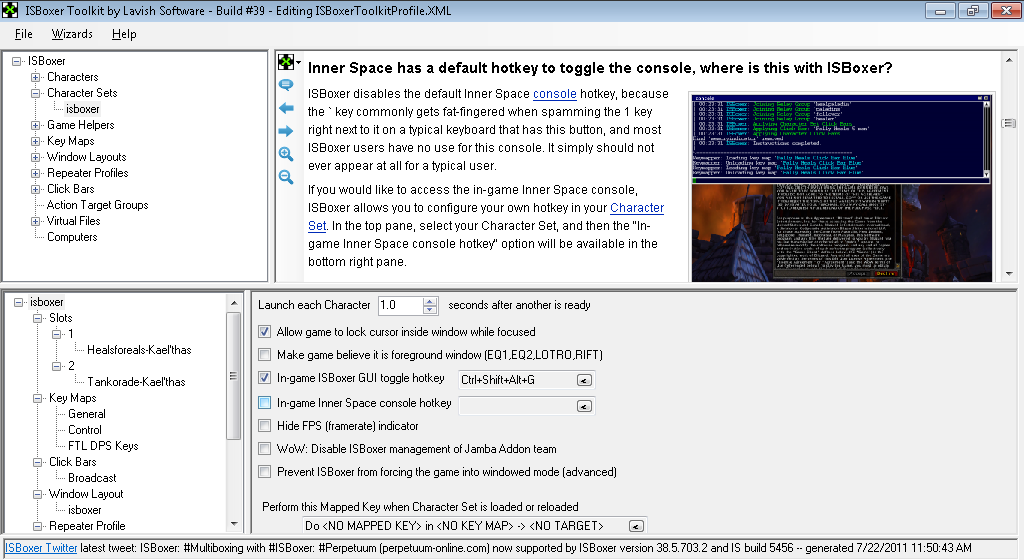This screenshot has height=560, width=1024.
Task: Open the File menu
Action: (24, 34)
